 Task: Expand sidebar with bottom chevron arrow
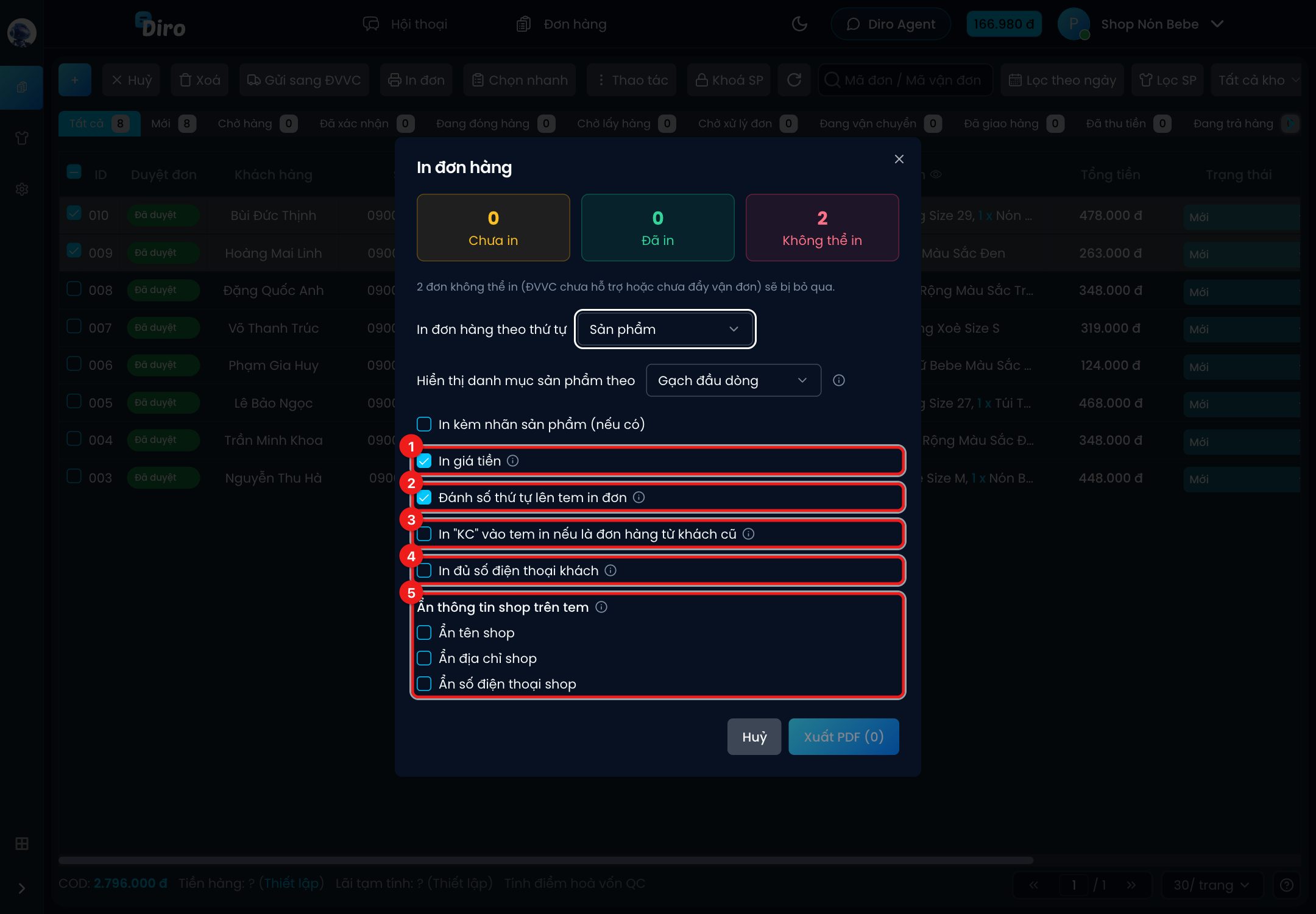point(22,888)
